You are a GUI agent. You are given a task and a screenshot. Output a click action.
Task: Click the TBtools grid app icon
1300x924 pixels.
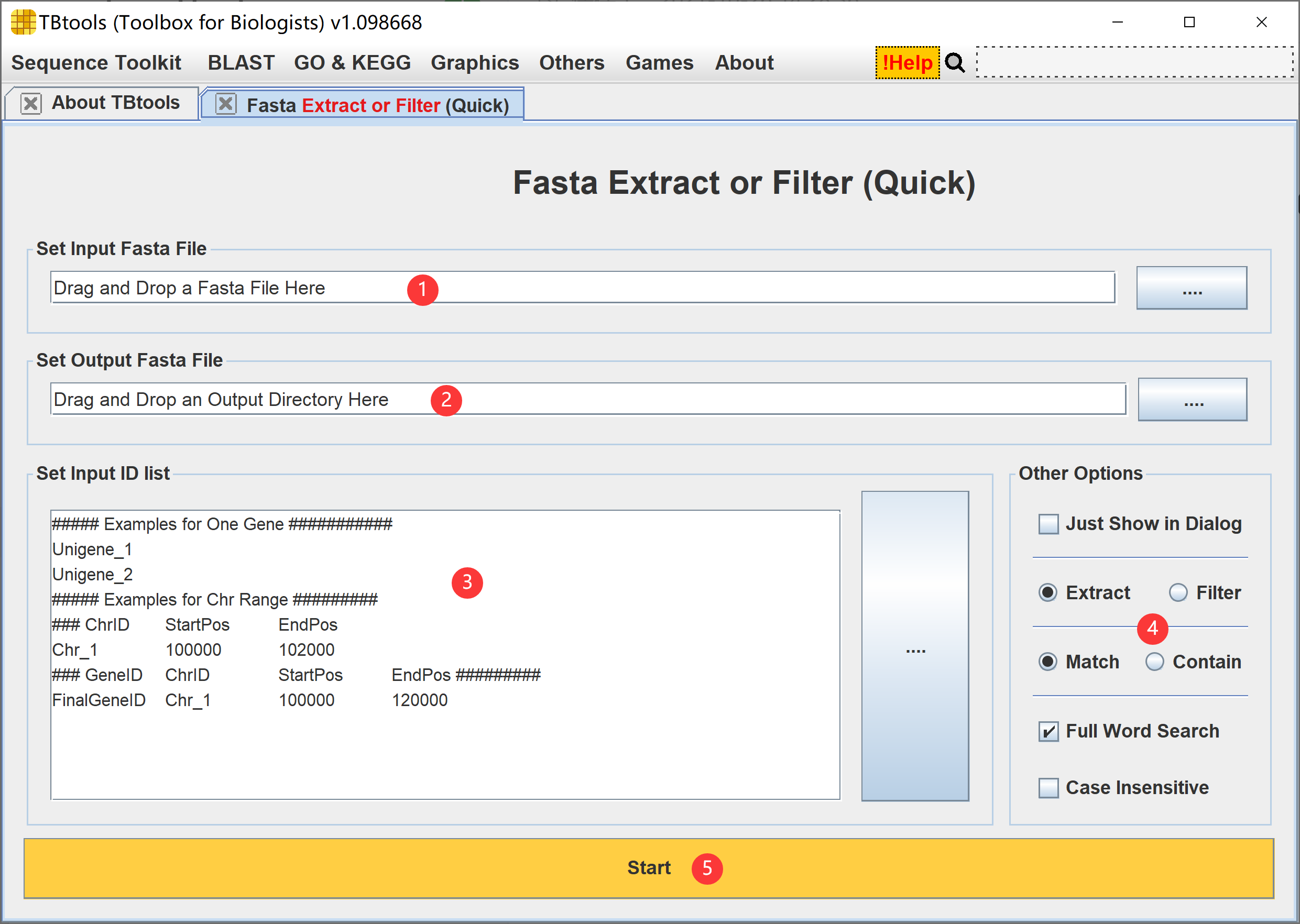[x=23, y=22]
